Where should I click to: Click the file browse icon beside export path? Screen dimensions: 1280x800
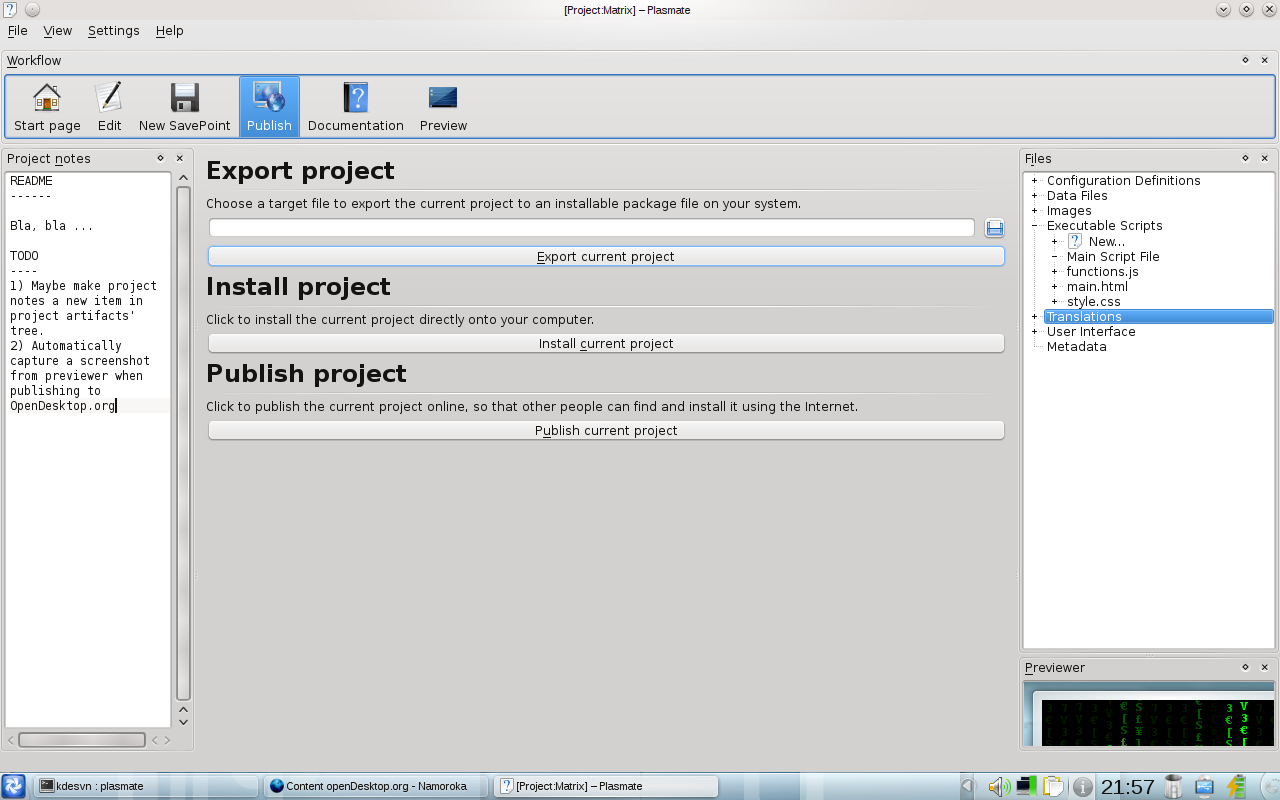click(994, 228)
